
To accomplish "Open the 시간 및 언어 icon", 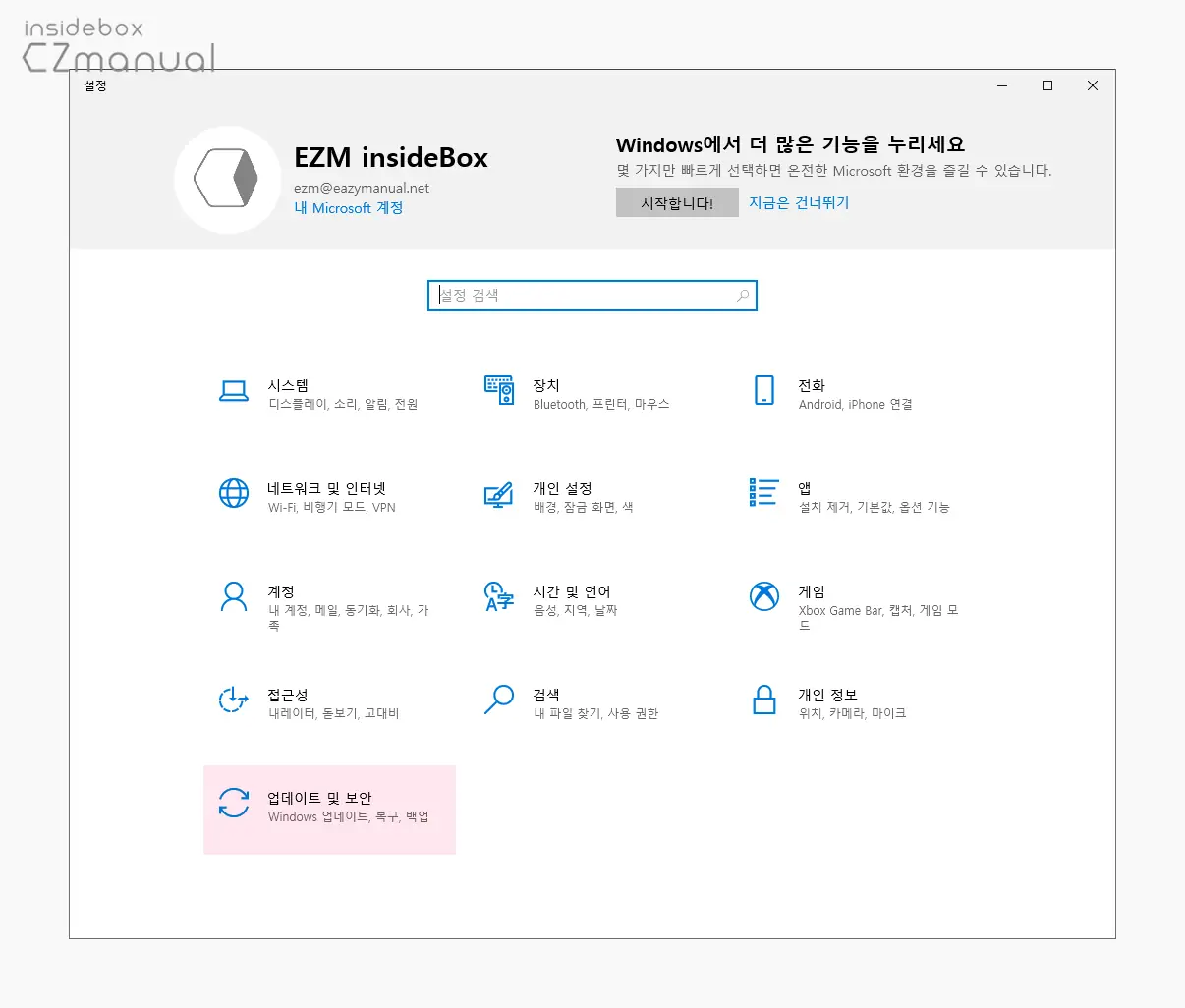I will click(499, 596).
